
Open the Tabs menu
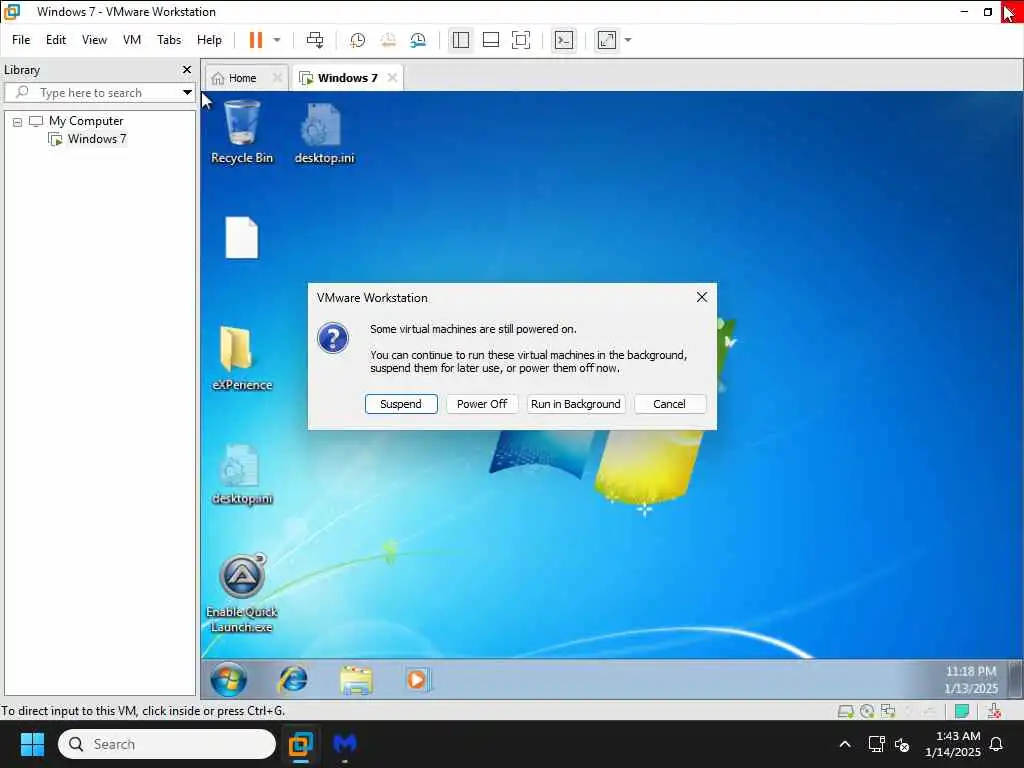click(169, 40)
